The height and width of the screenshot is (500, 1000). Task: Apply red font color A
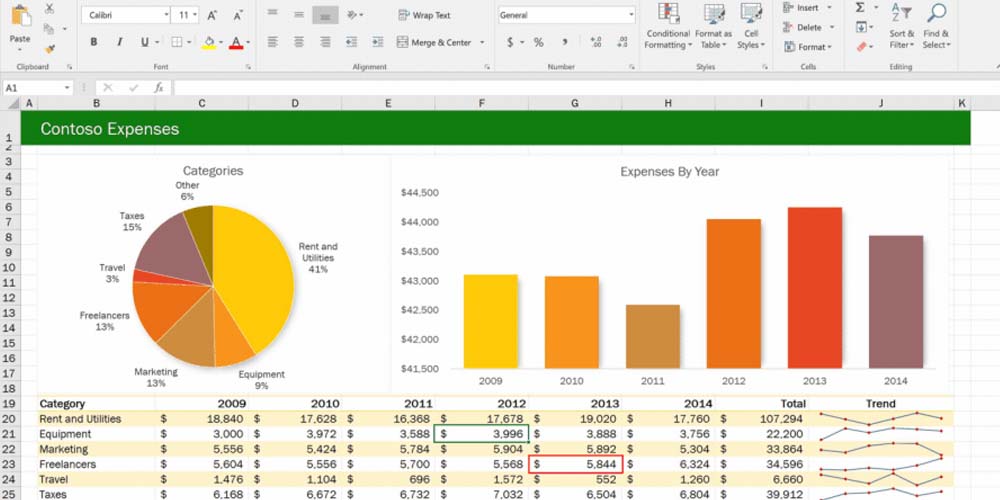pos(236,43)
